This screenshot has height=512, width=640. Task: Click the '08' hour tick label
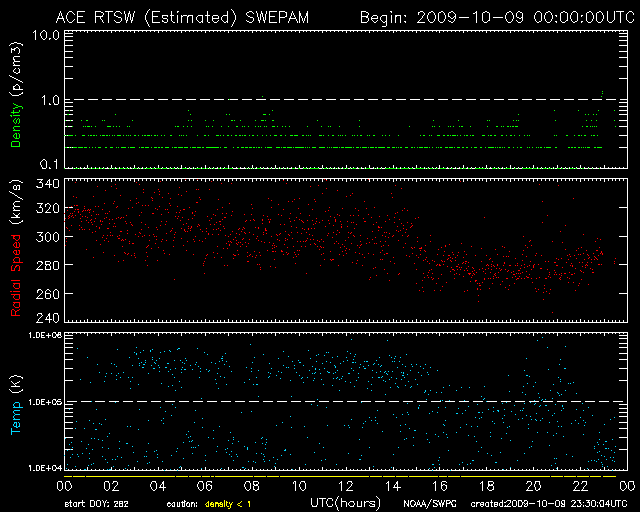[x=252, y=486]
